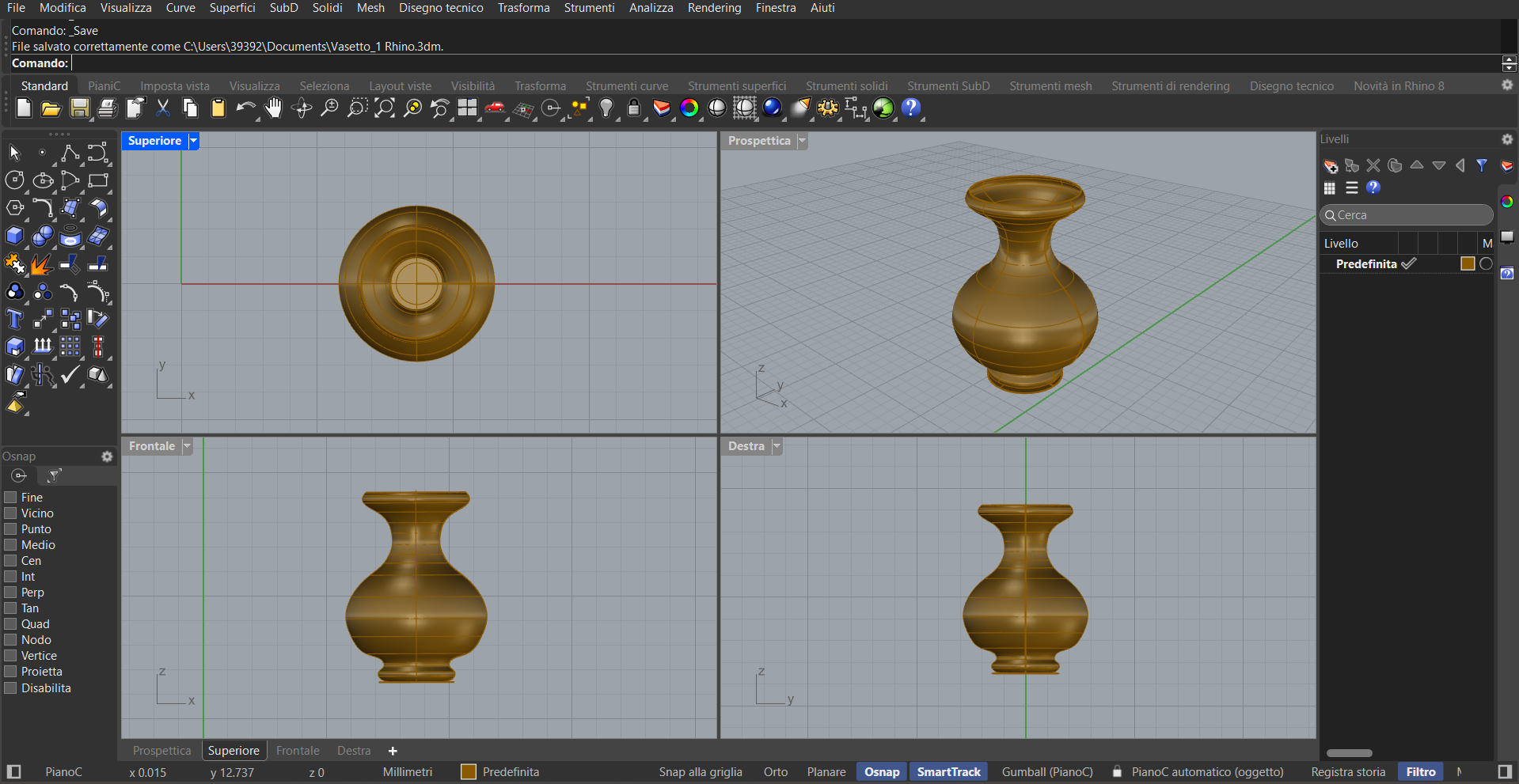Click the Zoom Extents toolbar icon

click(x=385, y=108)
